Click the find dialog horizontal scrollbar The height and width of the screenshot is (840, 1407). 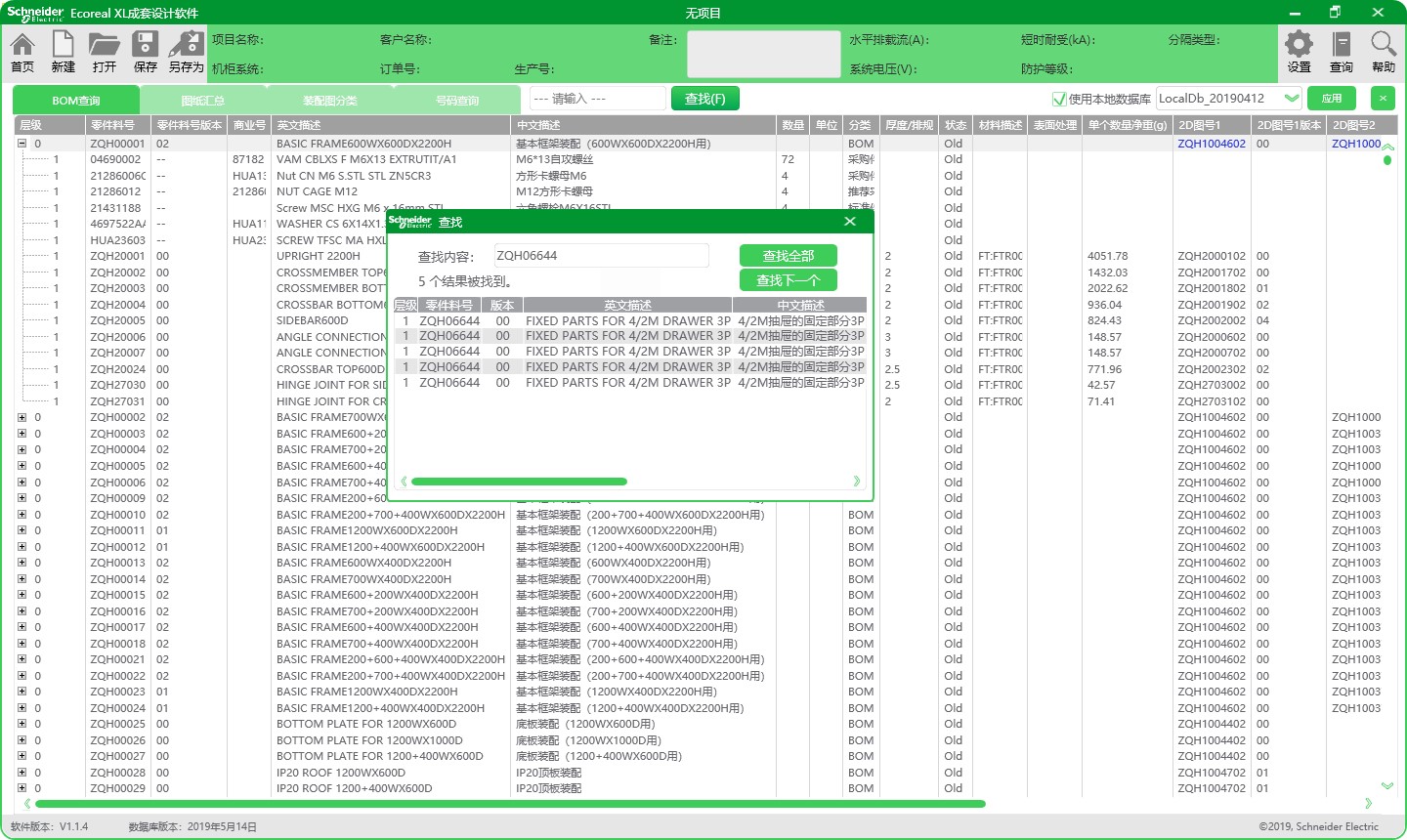519,482
